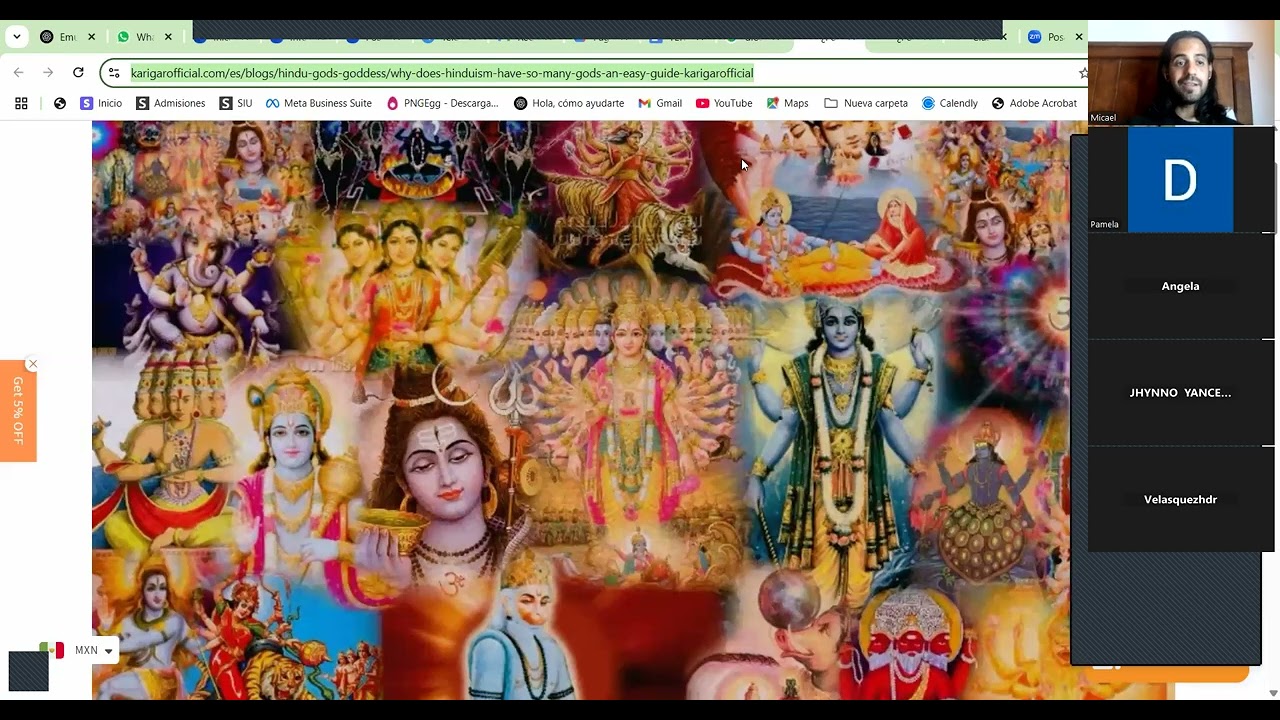Reload the current page
1280x720 pixels.
click(x=78, y=73)
